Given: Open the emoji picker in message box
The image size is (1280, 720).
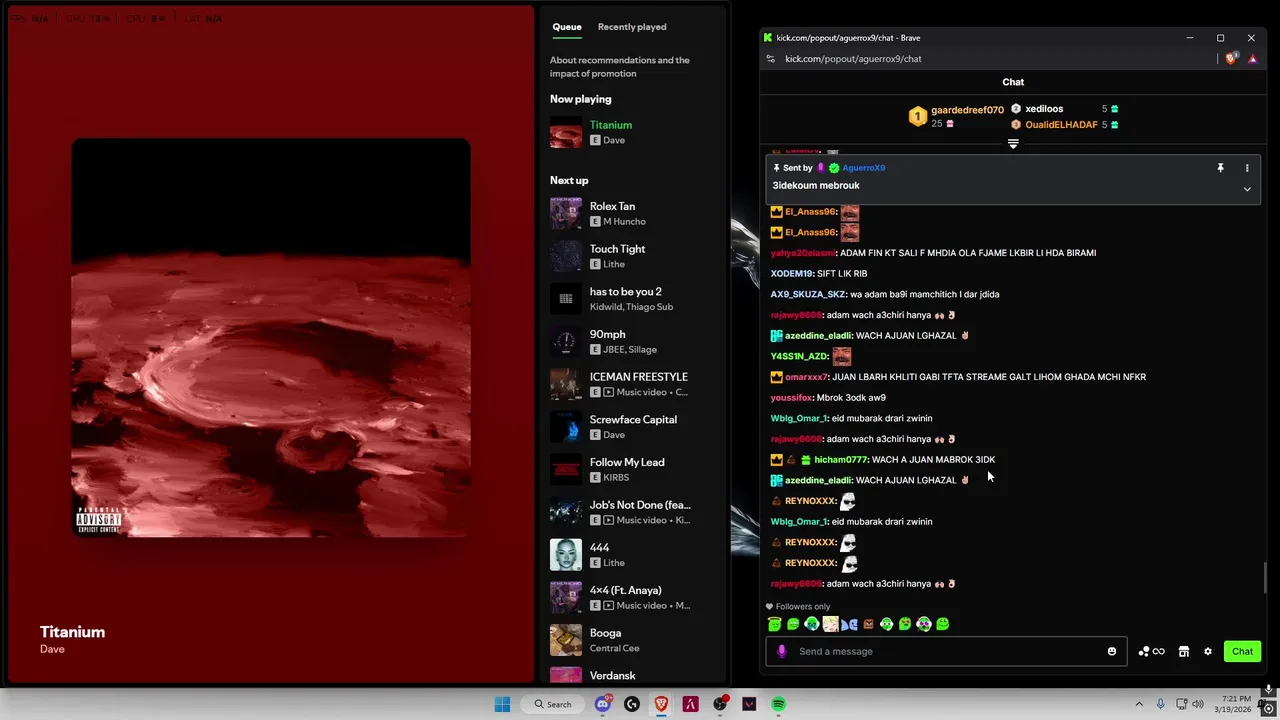Looking at the screenshot, I should 1111,651.
